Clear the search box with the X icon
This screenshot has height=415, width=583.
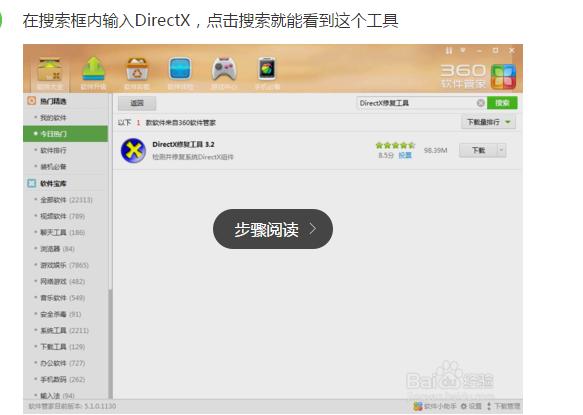pos(480,103)
